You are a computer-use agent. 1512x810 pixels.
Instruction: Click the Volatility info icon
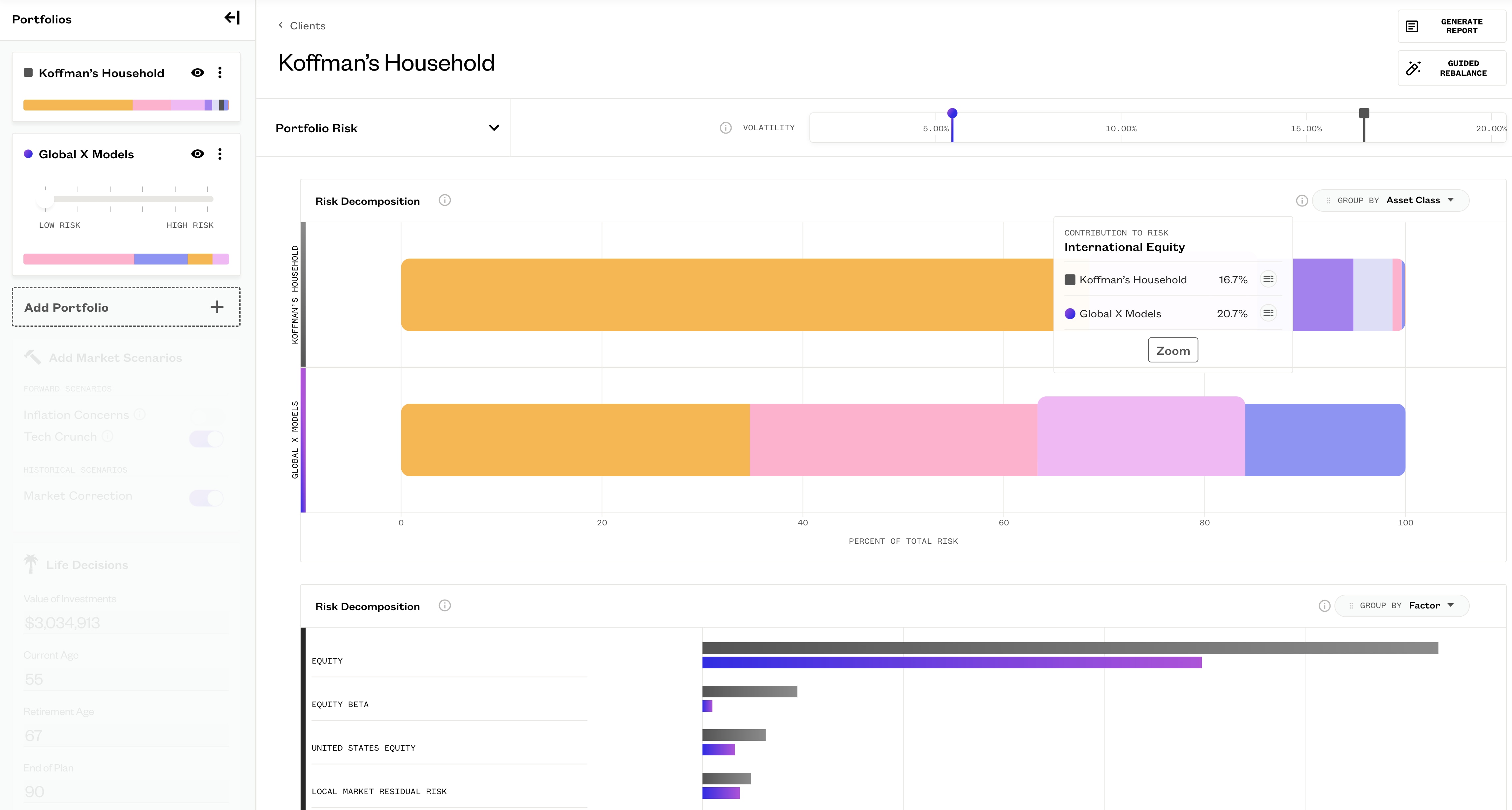coord(726,128)
